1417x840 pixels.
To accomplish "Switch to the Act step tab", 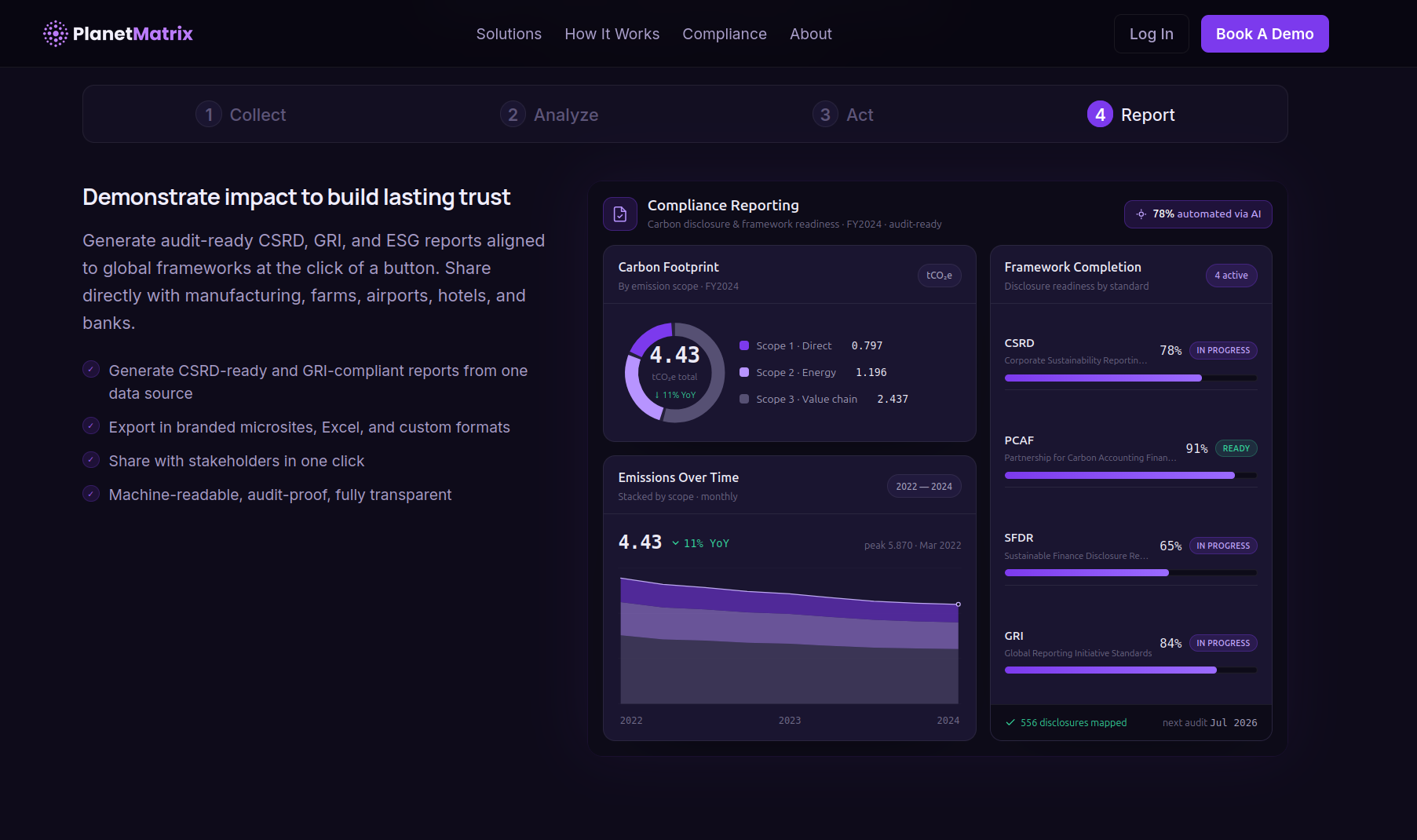I will (x=842, y=115).
